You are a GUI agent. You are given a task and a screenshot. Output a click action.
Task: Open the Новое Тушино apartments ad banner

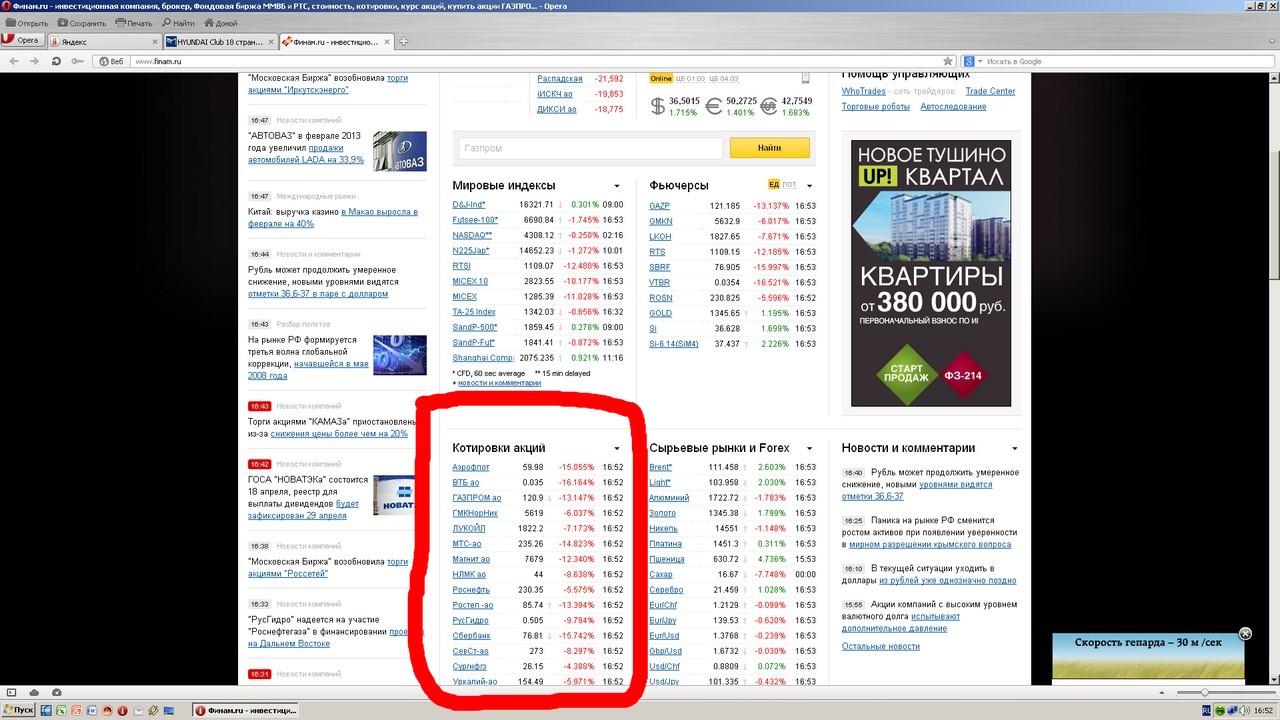(x=931, y=273)
